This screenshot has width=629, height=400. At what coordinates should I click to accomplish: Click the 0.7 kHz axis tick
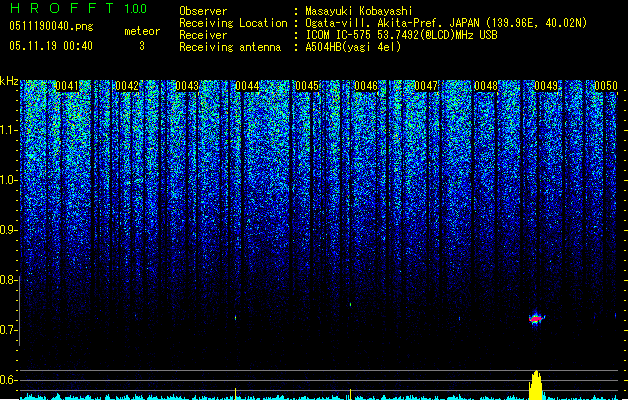(9, 330)
